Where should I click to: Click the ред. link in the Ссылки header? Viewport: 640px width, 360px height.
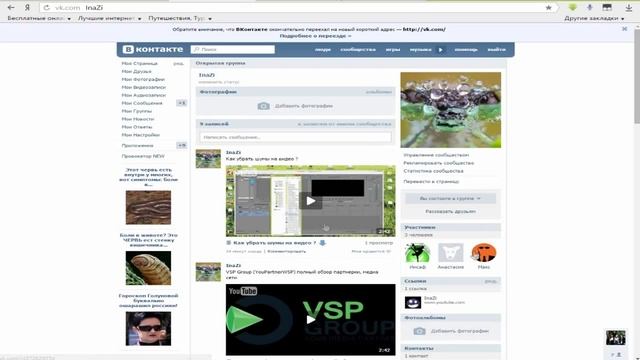coord(491,281)
